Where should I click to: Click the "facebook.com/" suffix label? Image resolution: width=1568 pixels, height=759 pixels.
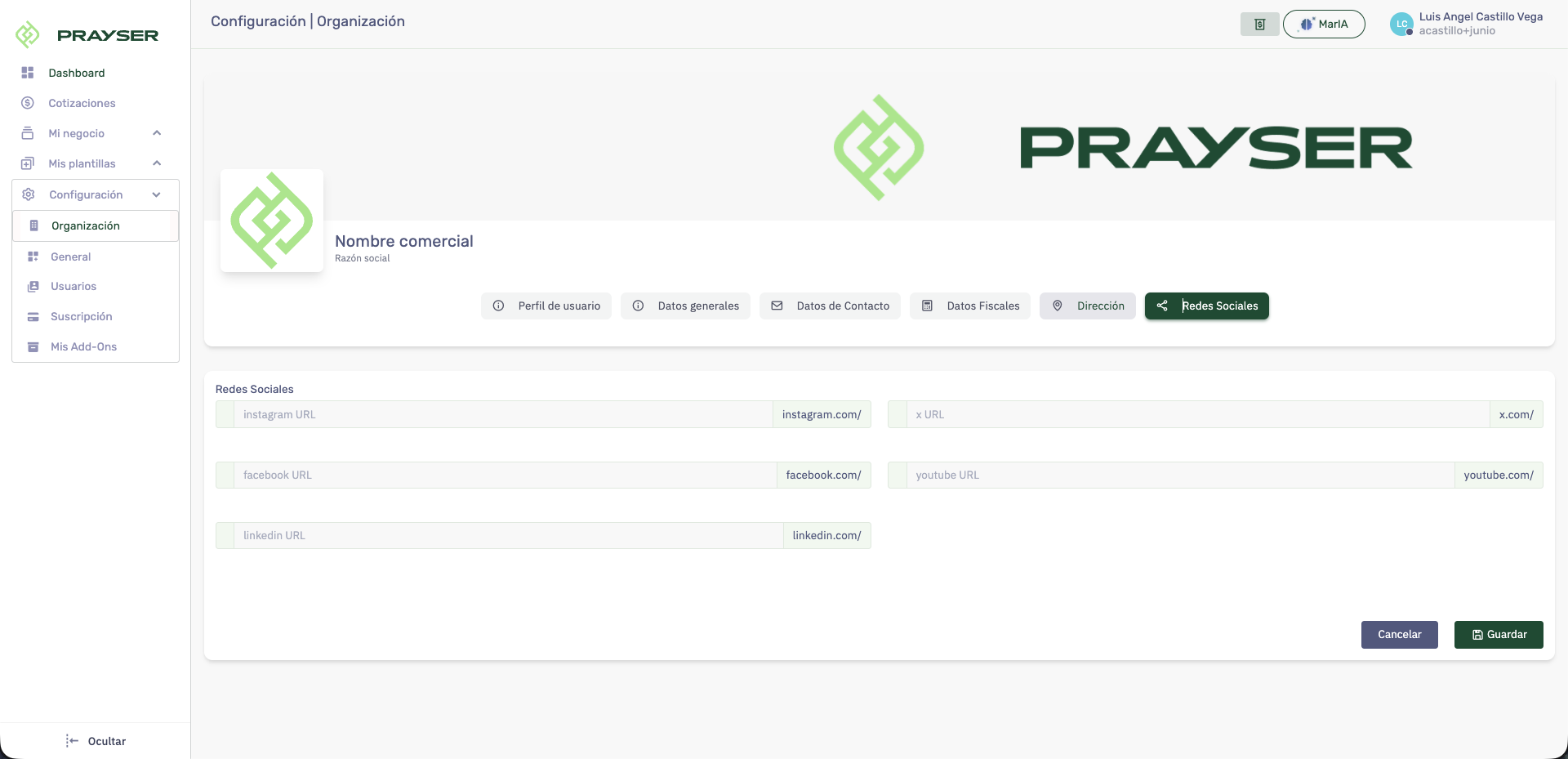[x=824, y=475]
